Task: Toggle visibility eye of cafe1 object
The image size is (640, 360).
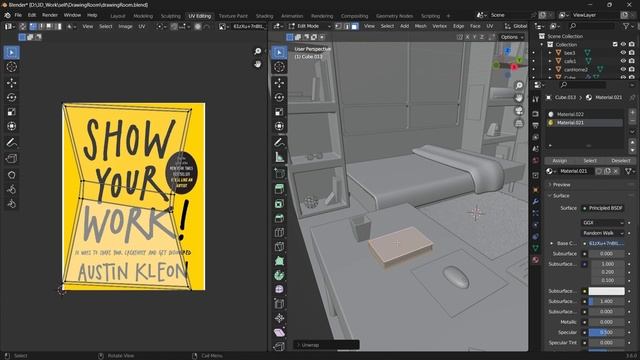Action: pyautogui.click(x=623, y=61)
